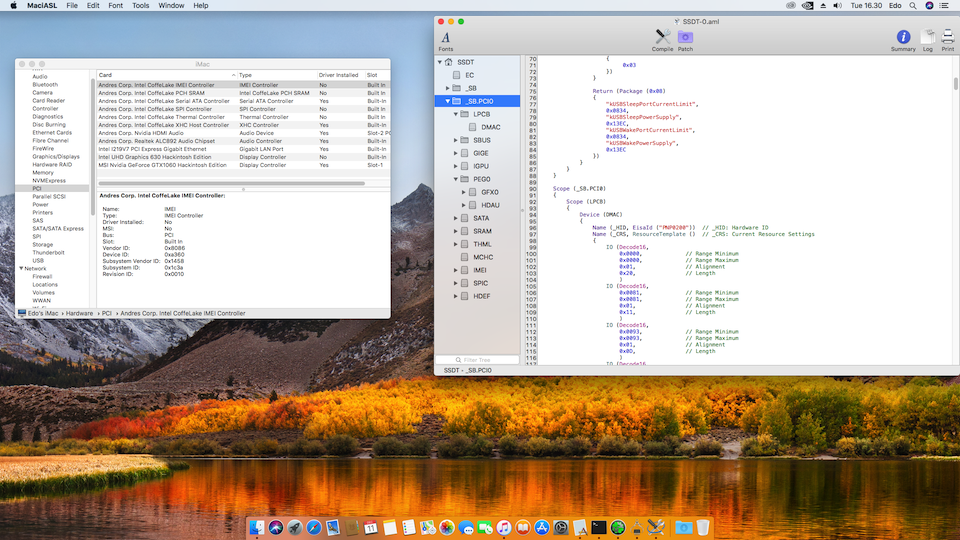Open Finder from the dock
Image resolution: width=960 pixels, height=540 pixels.
258,527
